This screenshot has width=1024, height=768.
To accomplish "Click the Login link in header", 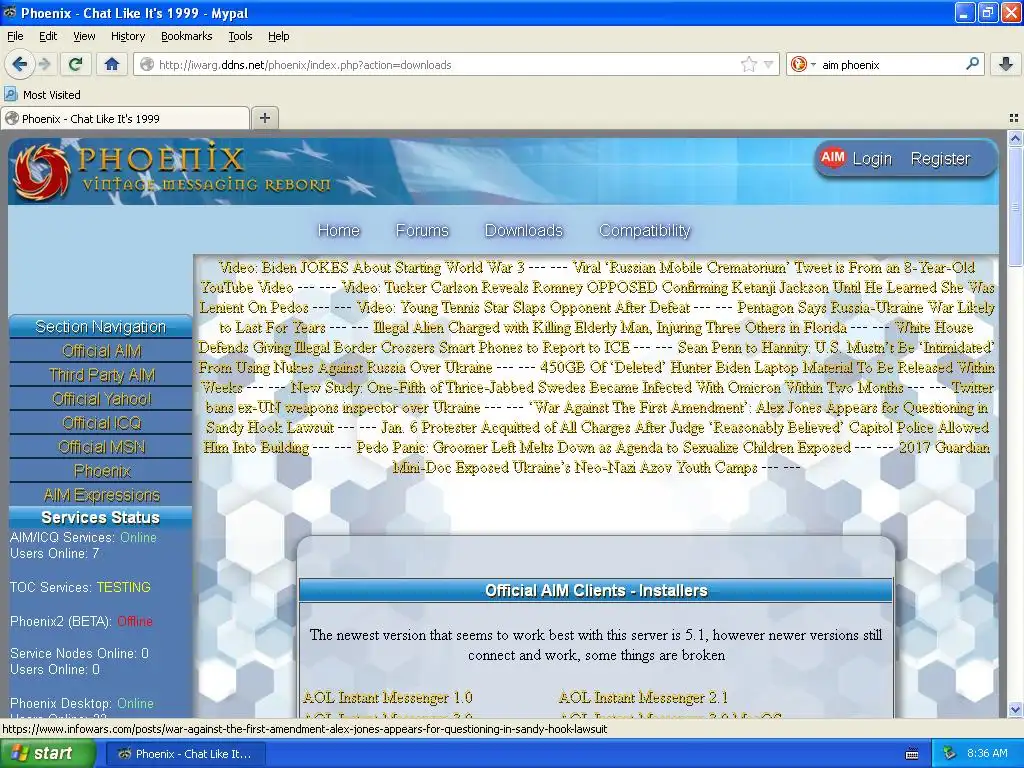I will pyautogui.click(x=872, y=159).
